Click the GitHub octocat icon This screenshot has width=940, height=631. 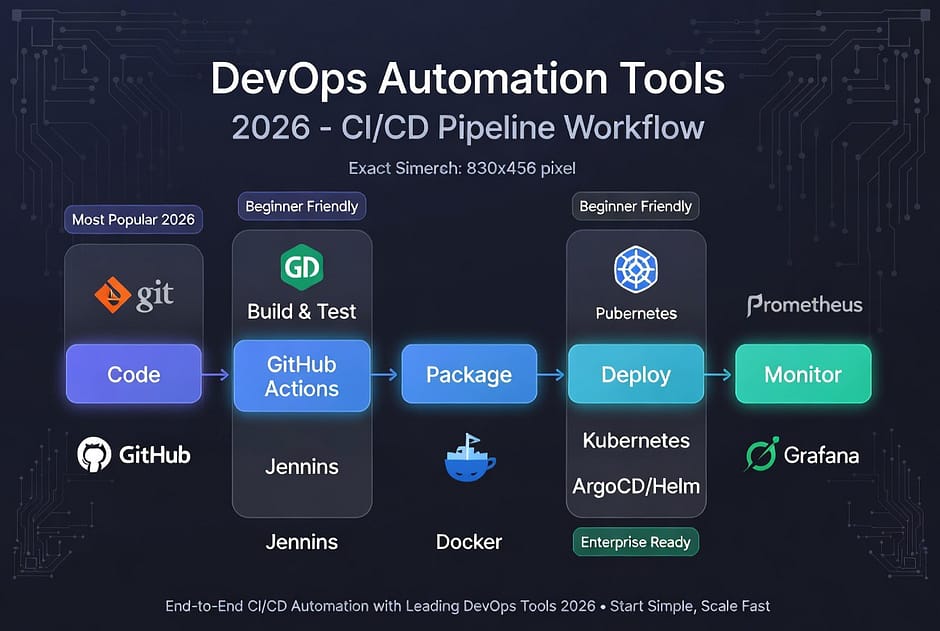click(94, 454)
